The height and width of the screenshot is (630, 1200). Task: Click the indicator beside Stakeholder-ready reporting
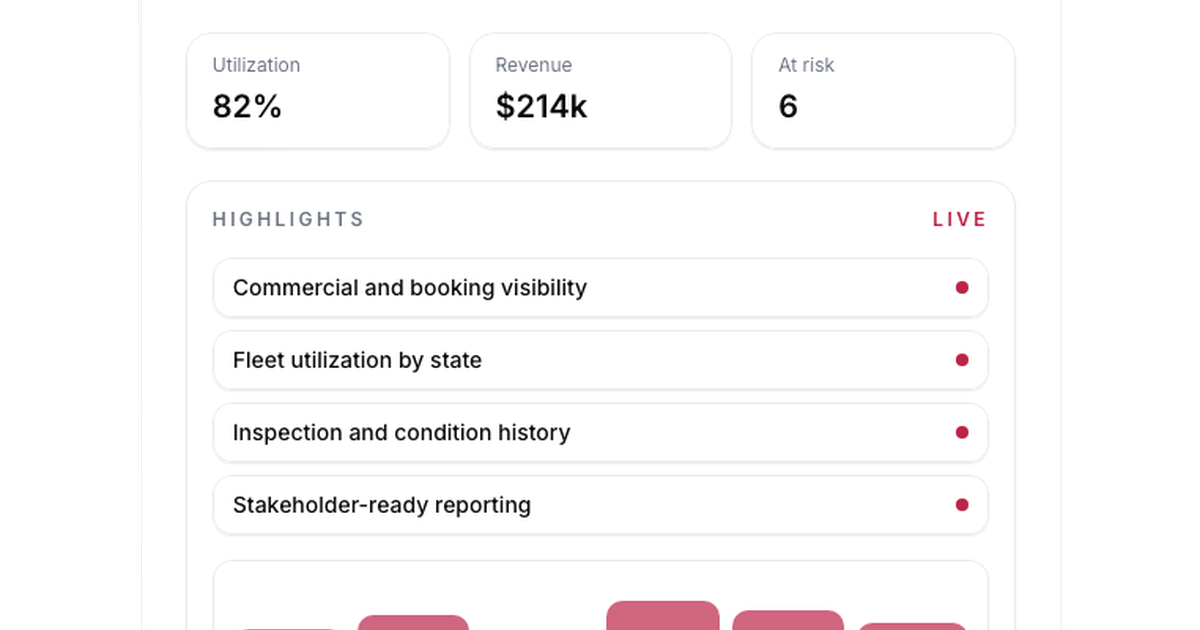point(962,505)
